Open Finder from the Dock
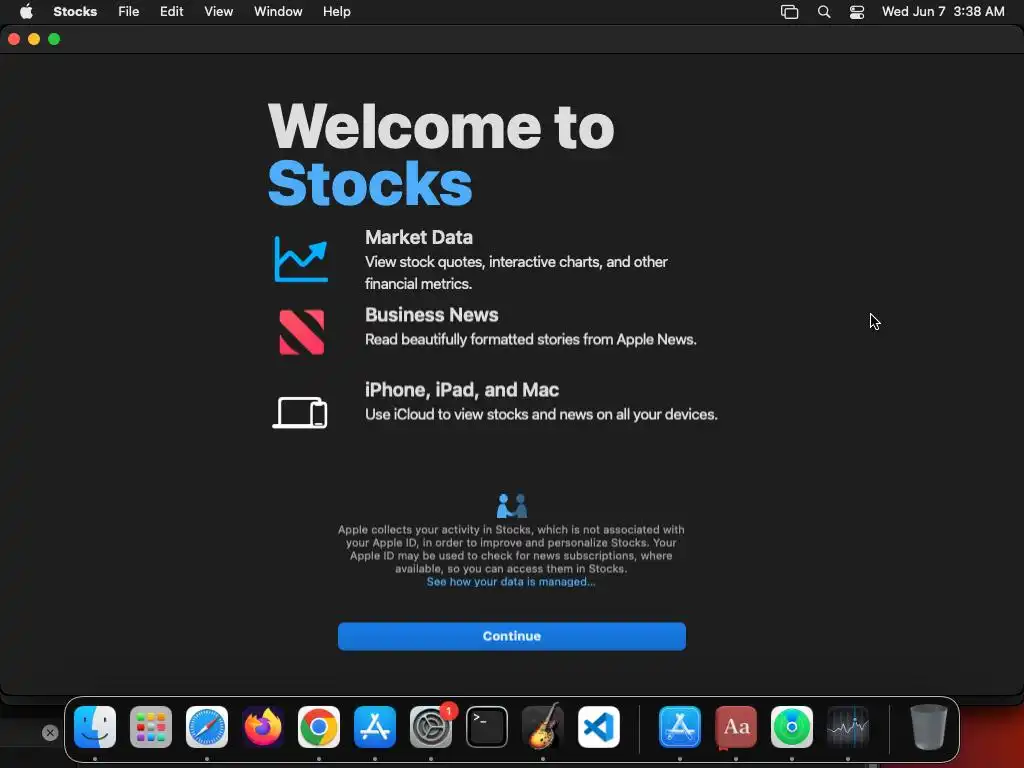Screen dimensions: 1024x768 pos(95,727)
